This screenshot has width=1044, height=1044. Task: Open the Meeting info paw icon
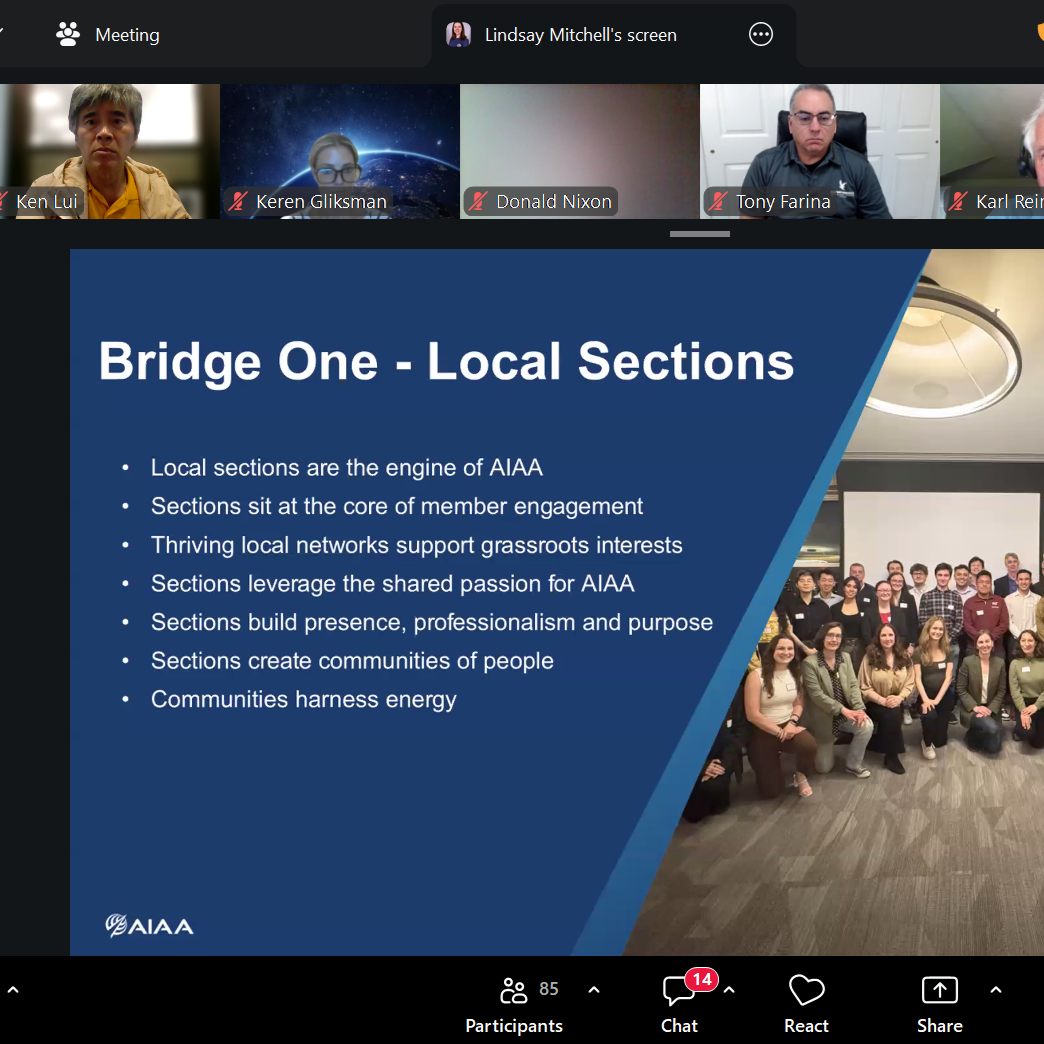(68, 35)
